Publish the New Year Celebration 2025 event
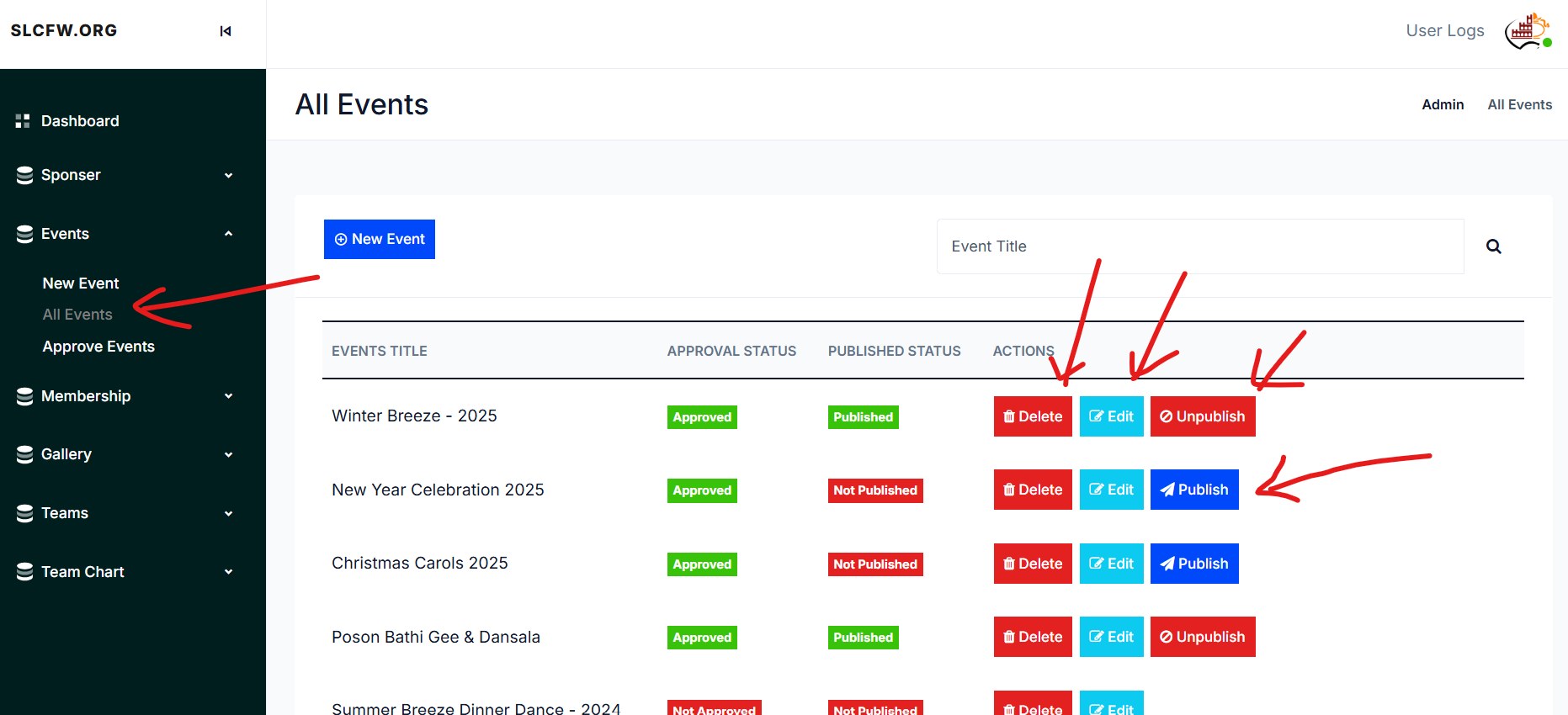 pyautogui.click(x=1194, y=490)
